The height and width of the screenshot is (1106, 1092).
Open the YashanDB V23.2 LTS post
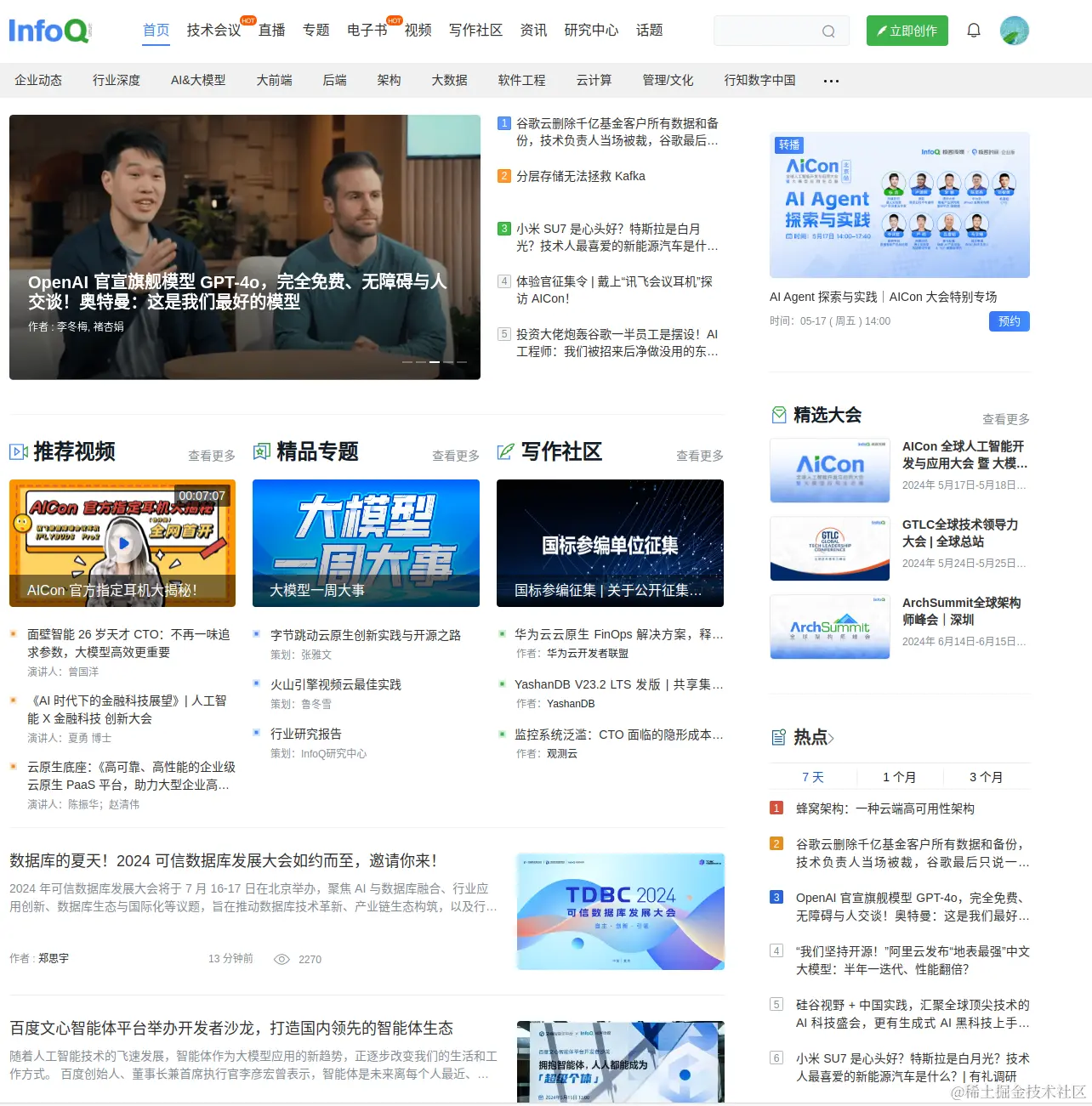click(619, 684)
